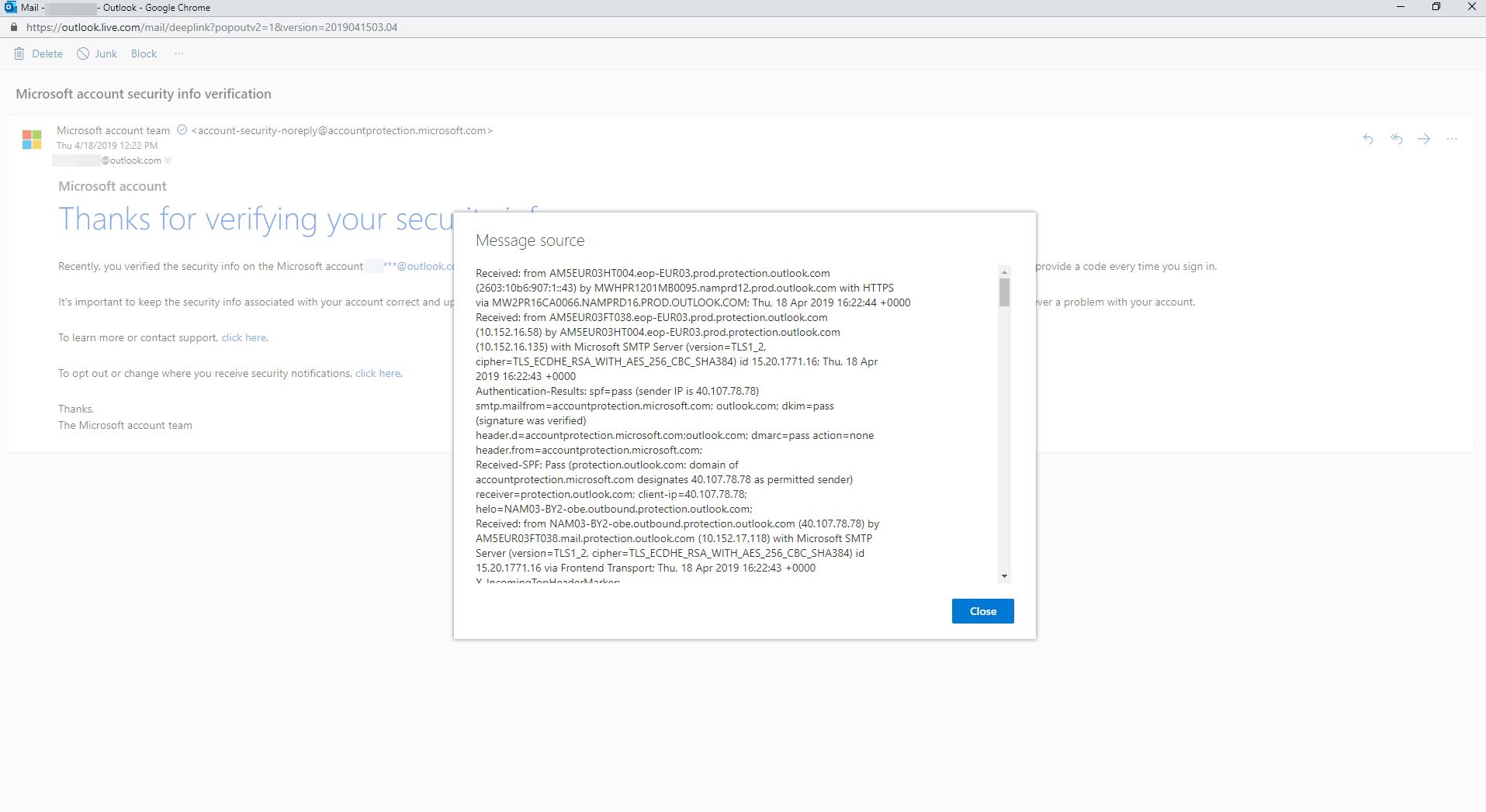Block the sender via the Block button
Screen dimensions: 1486x812
point(144,54)
